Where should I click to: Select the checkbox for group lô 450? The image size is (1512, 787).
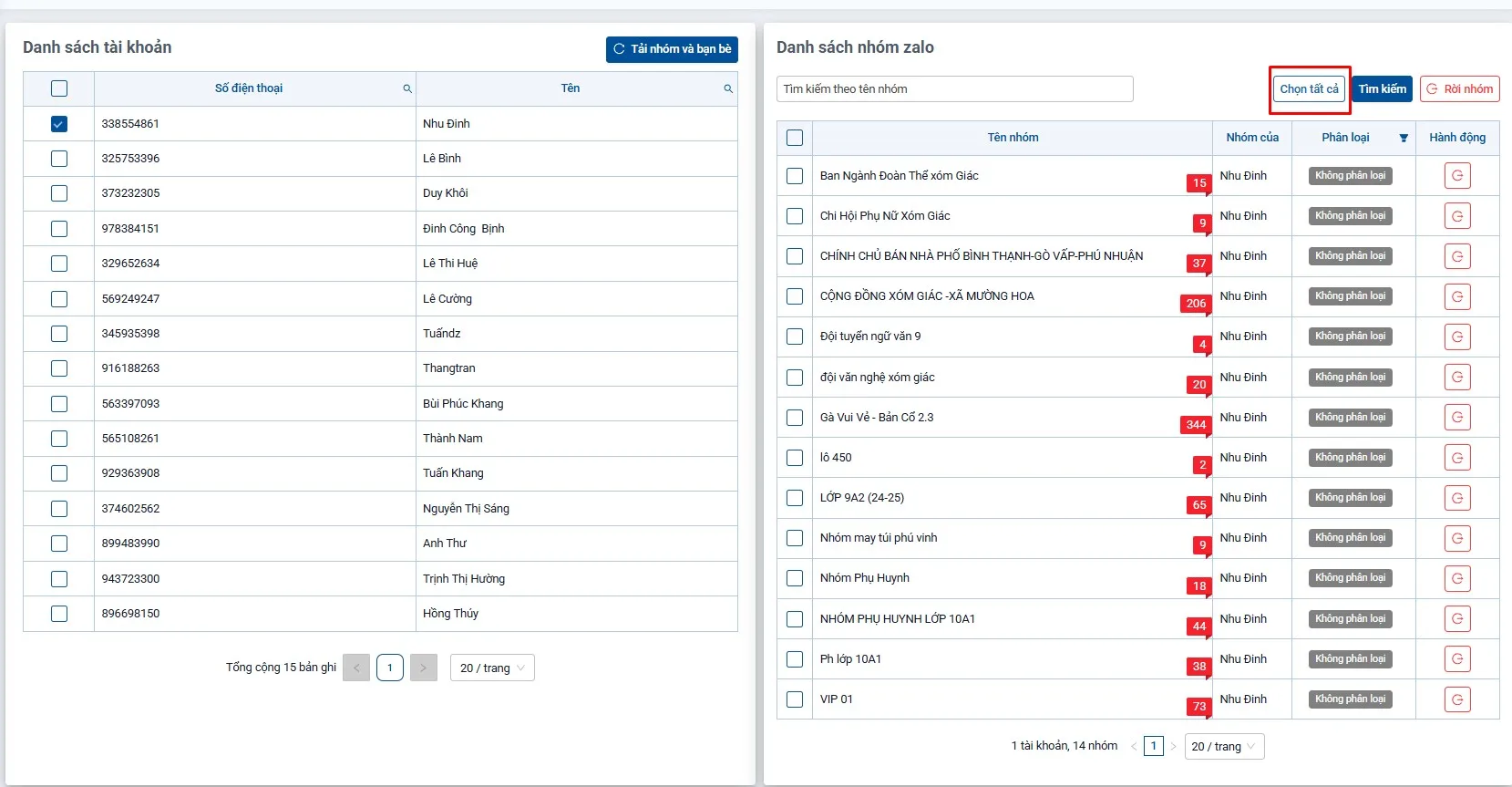(x=795, y=458)
